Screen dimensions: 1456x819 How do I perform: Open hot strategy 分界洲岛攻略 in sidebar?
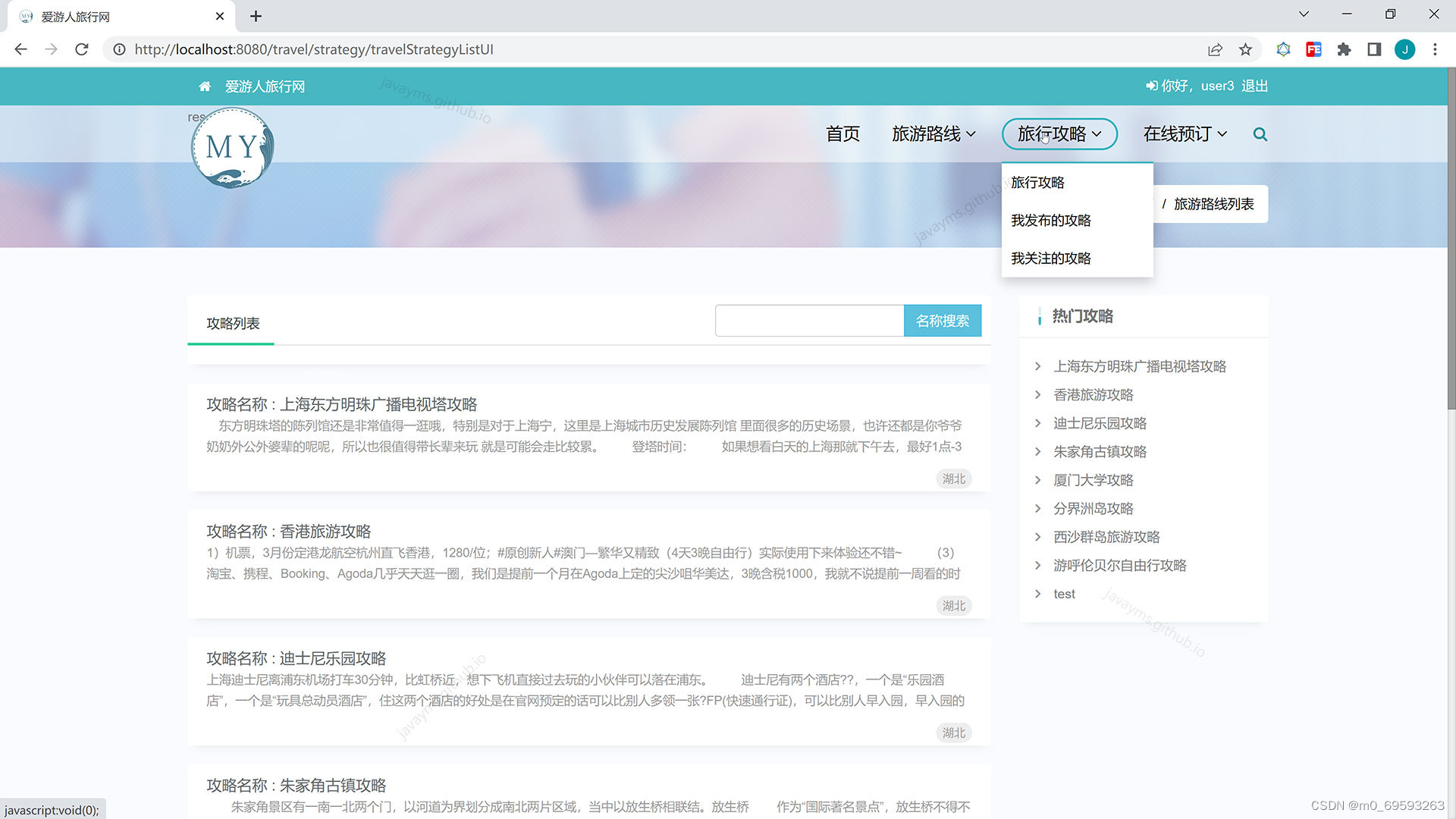point(1093,508)
